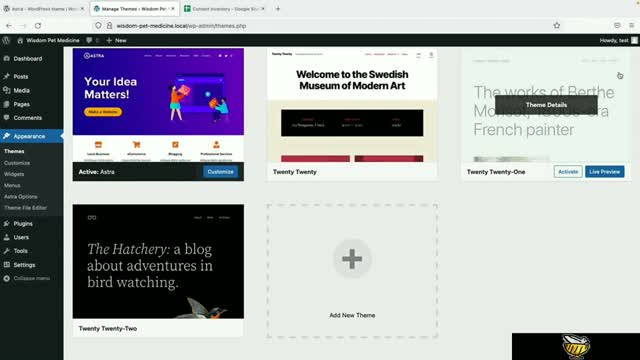Click the Twenty Twenty theme name

(x=295, y=172)
